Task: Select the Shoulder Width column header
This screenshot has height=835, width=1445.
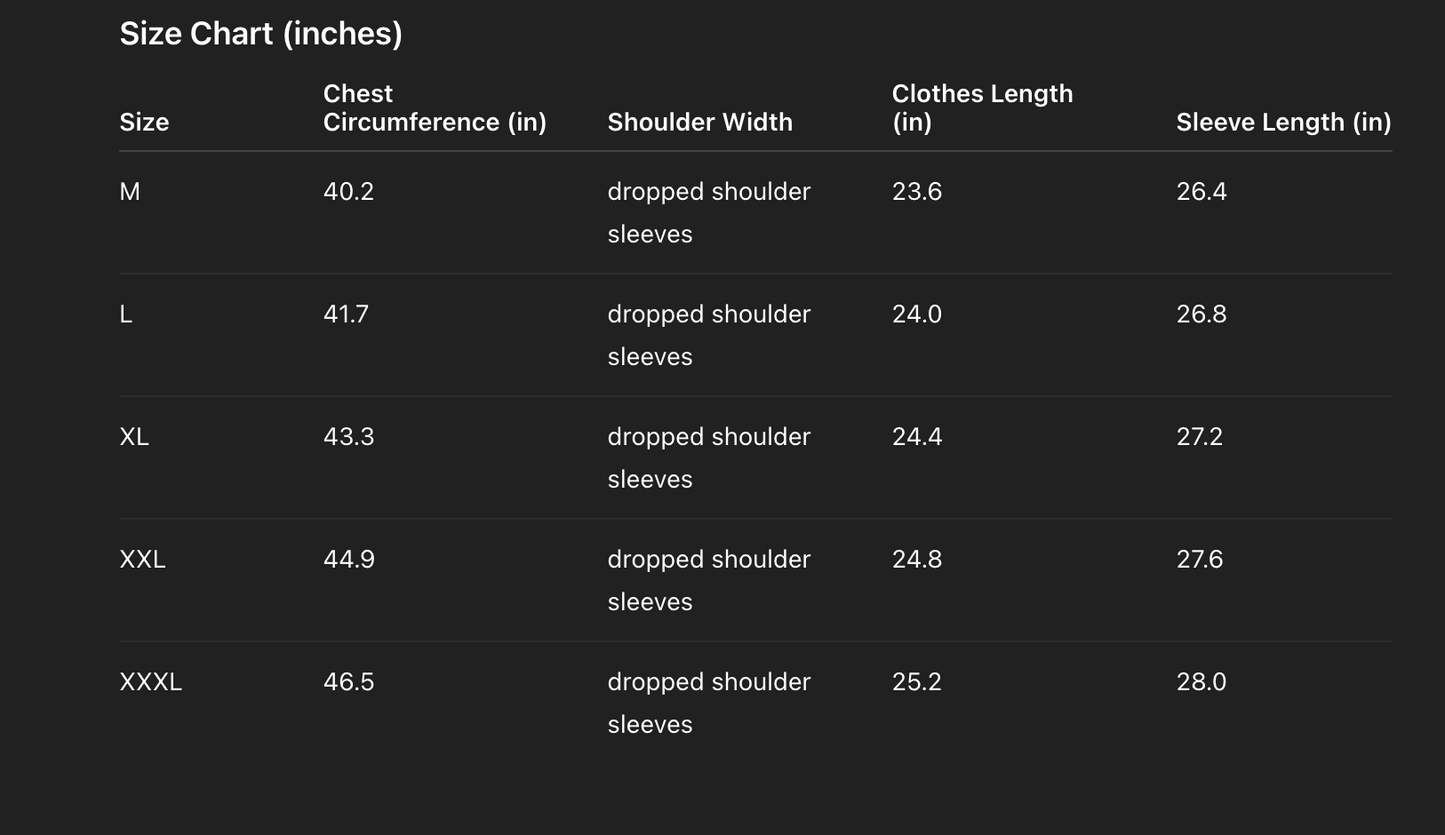Action: pyautogui.click(x=700, y=122)
